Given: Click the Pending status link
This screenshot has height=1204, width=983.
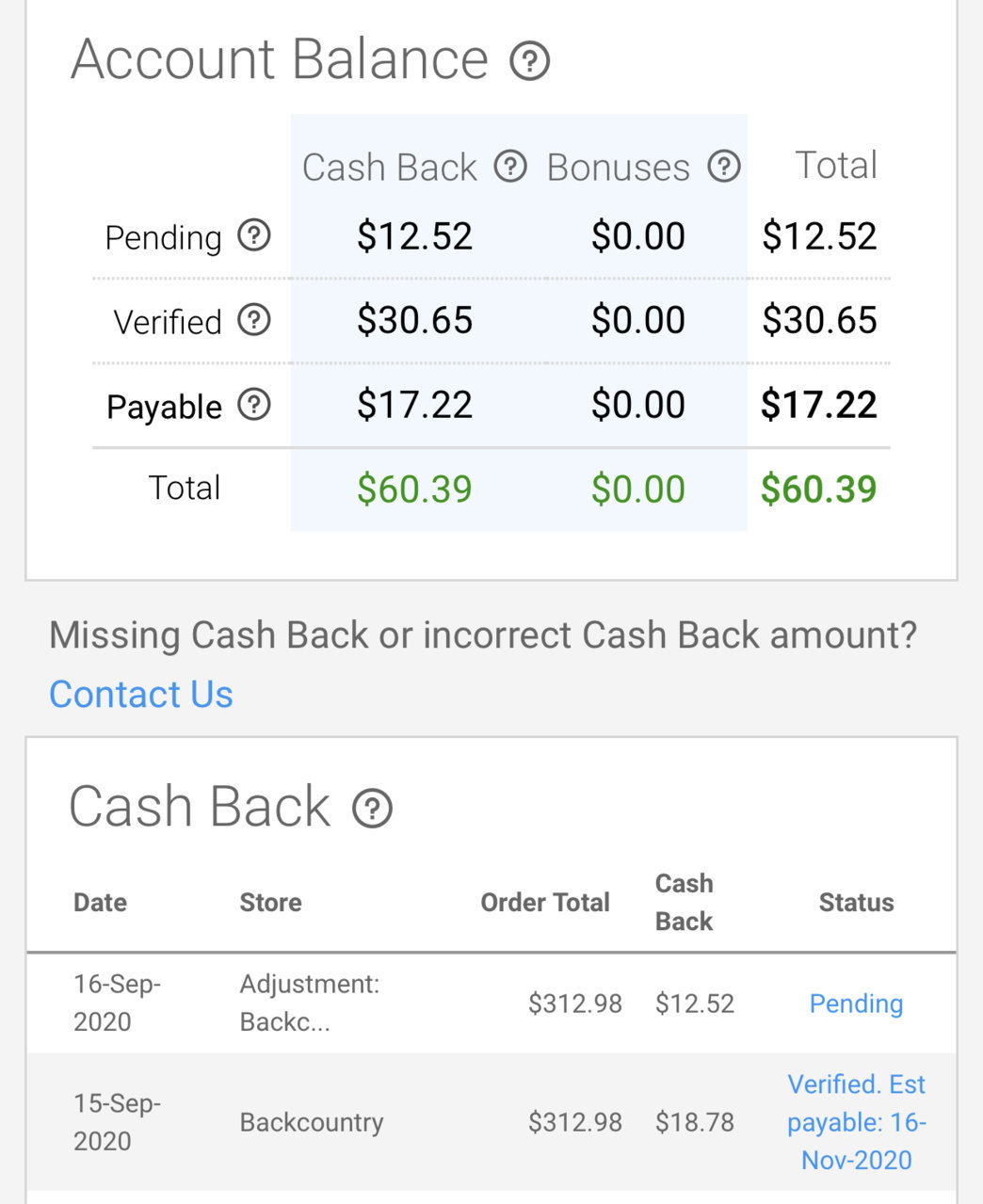Looking at the screenshot, I should click(856, 1003).
